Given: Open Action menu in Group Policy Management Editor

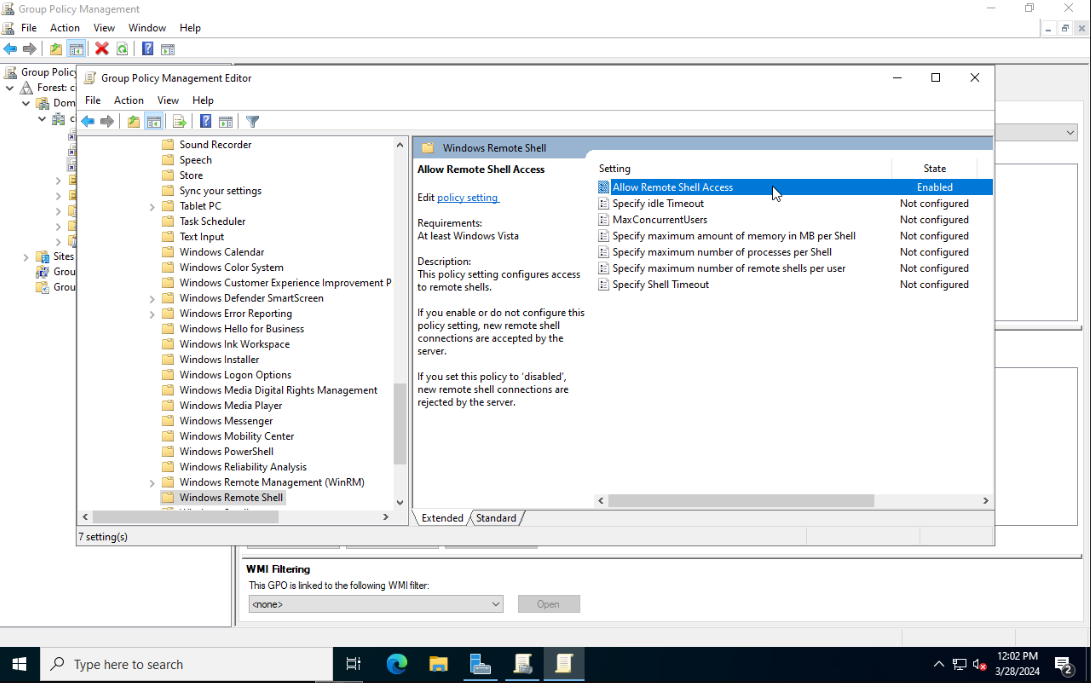Looking at the screenshot, I should pyautogui.click(x=129, y=100).
